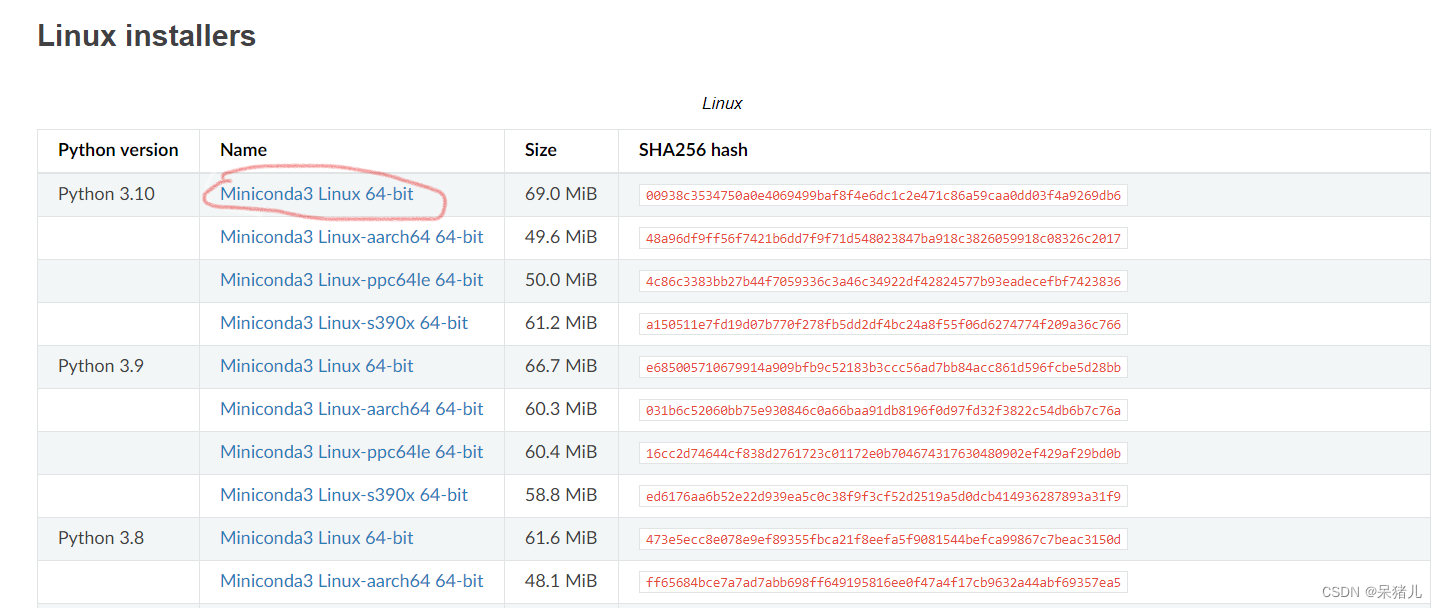This screenshot has width=1437, height=608.
Task: Click the hash starting with '00938c35'
Action: click(x=883, y=195)
